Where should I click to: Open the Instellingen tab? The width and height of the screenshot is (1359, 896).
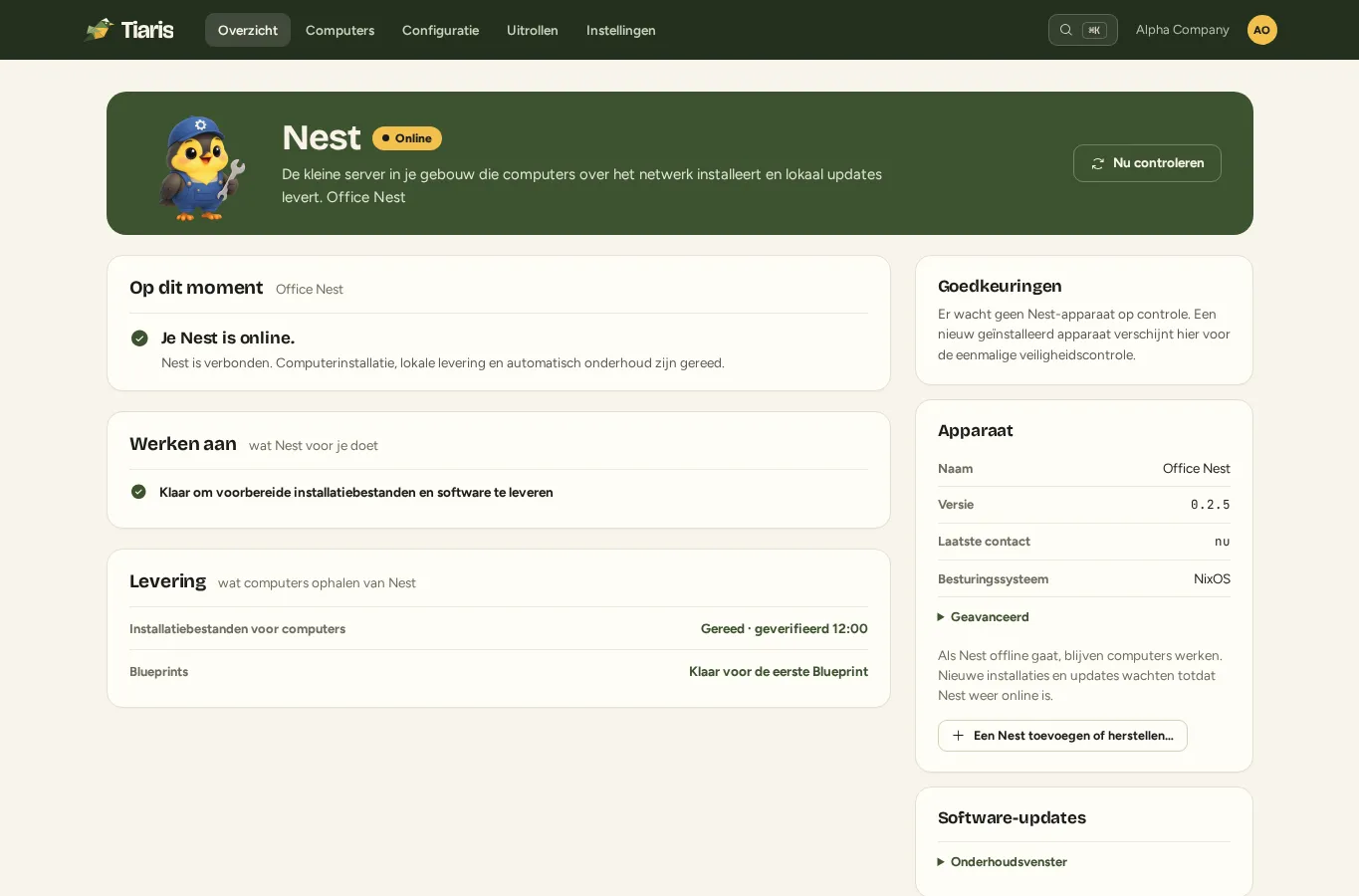(621, 30)
